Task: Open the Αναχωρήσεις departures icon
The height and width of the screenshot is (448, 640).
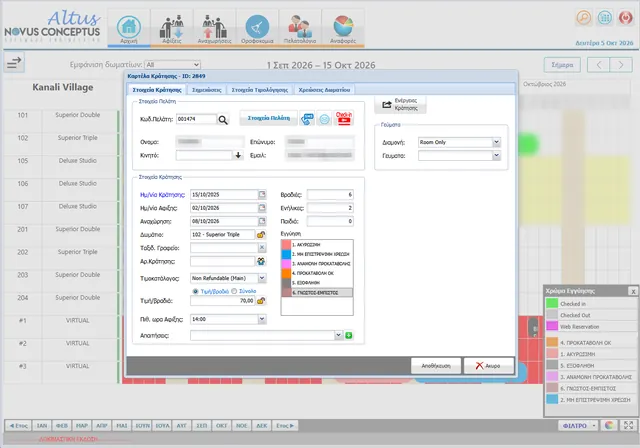Action: [x=215, y=27]
